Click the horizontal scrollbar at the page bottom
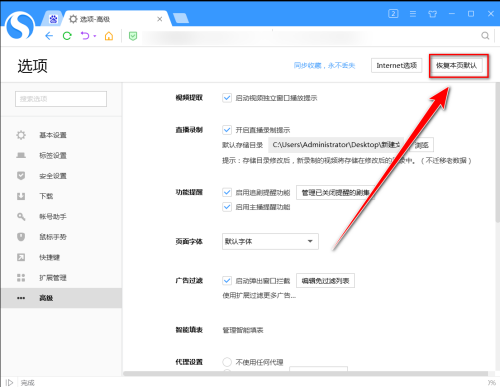Viewport: 500px width, 387px height. click(x=306, y=373)
